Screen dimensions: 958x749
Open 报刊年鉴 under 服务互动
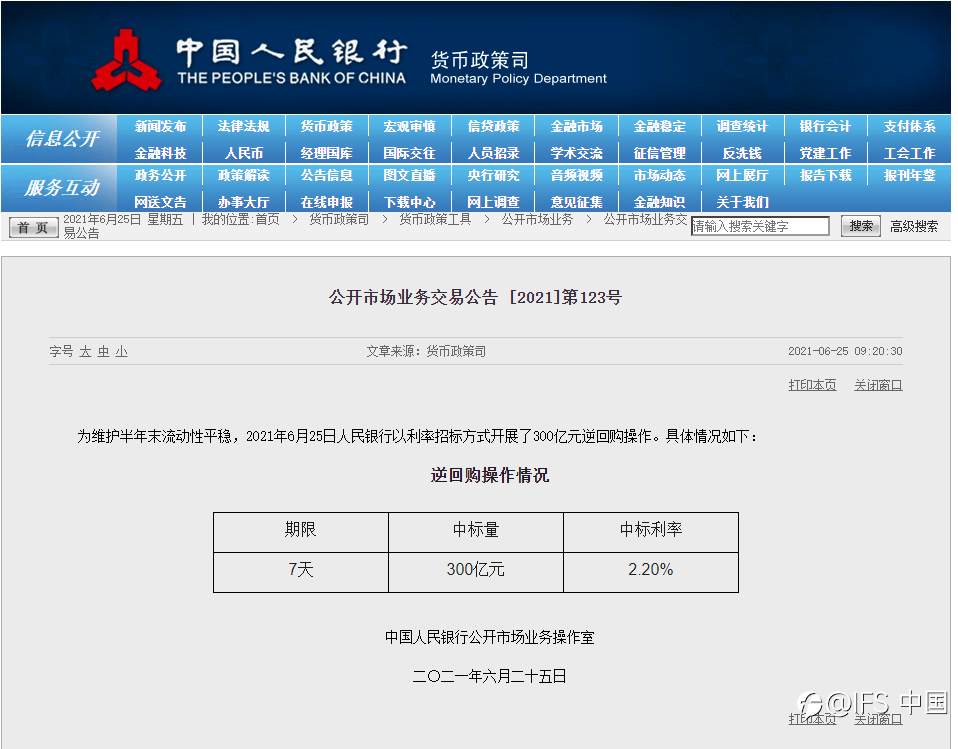coord(909,175)
